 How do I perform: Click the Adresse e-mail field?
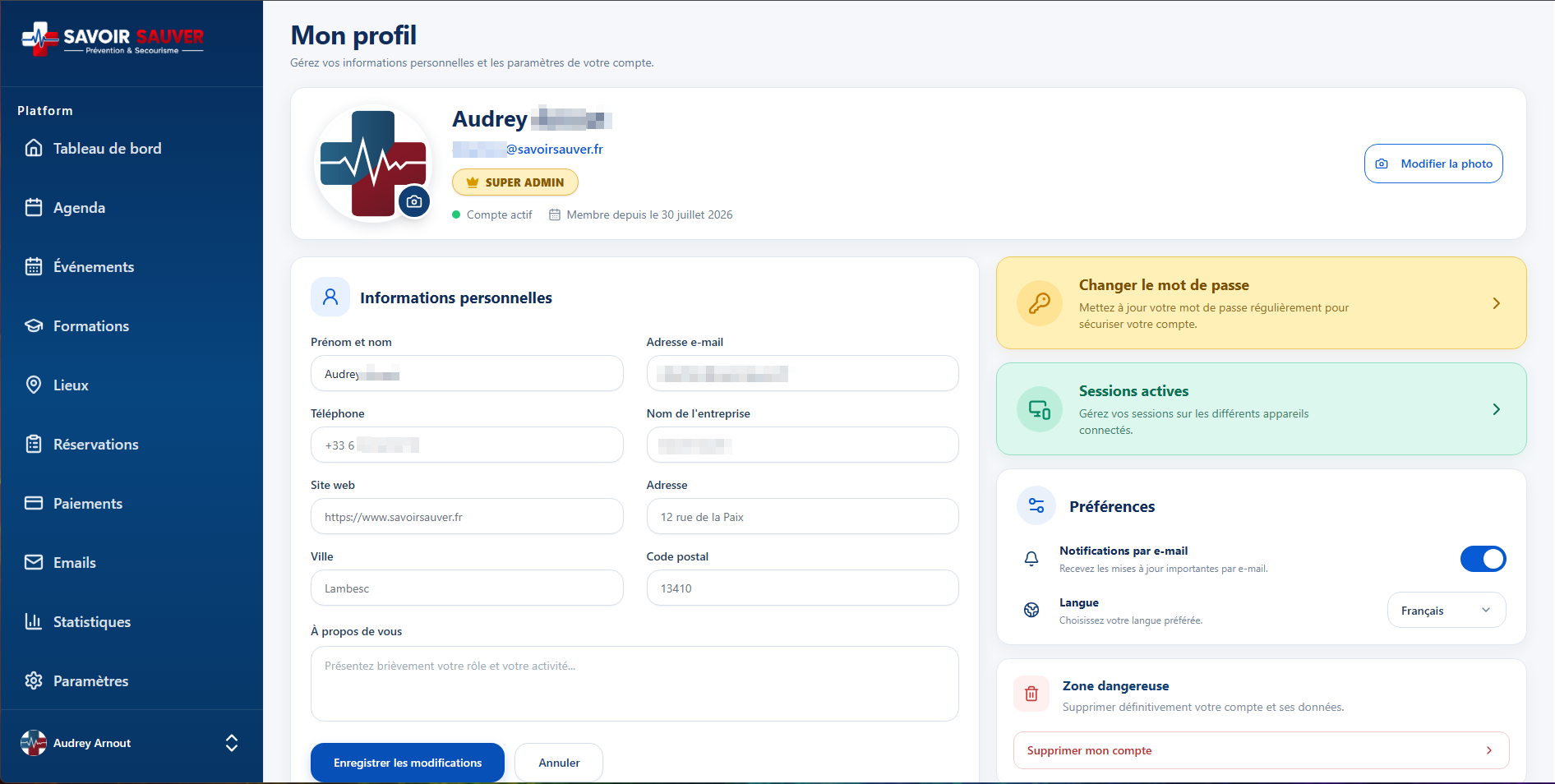click(803, 373)
